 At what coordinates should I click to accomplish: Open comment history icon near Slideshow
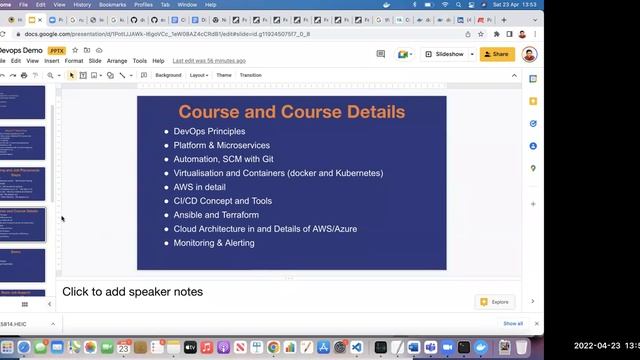[380, 54]
